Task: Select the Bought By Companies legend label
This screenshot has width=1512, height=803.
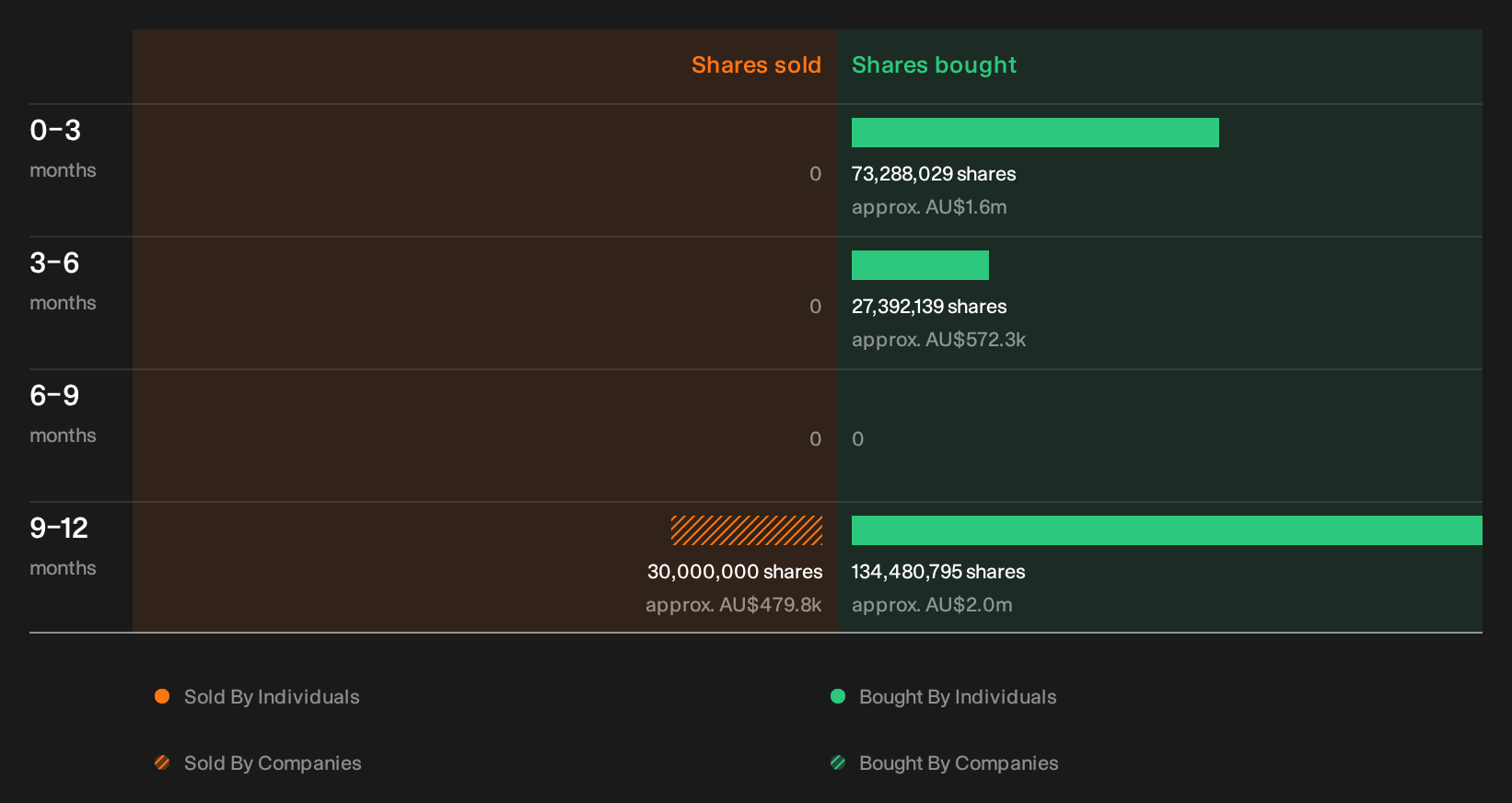Action: tap(959, 763)
